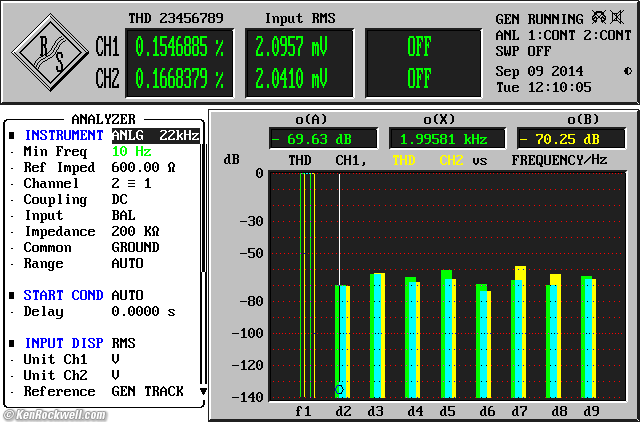The image size is (640, 422).
Task: Select the INSTRUMENT field ANLG 22kHz
Action: pyautogui.click(x=156, y=135)
